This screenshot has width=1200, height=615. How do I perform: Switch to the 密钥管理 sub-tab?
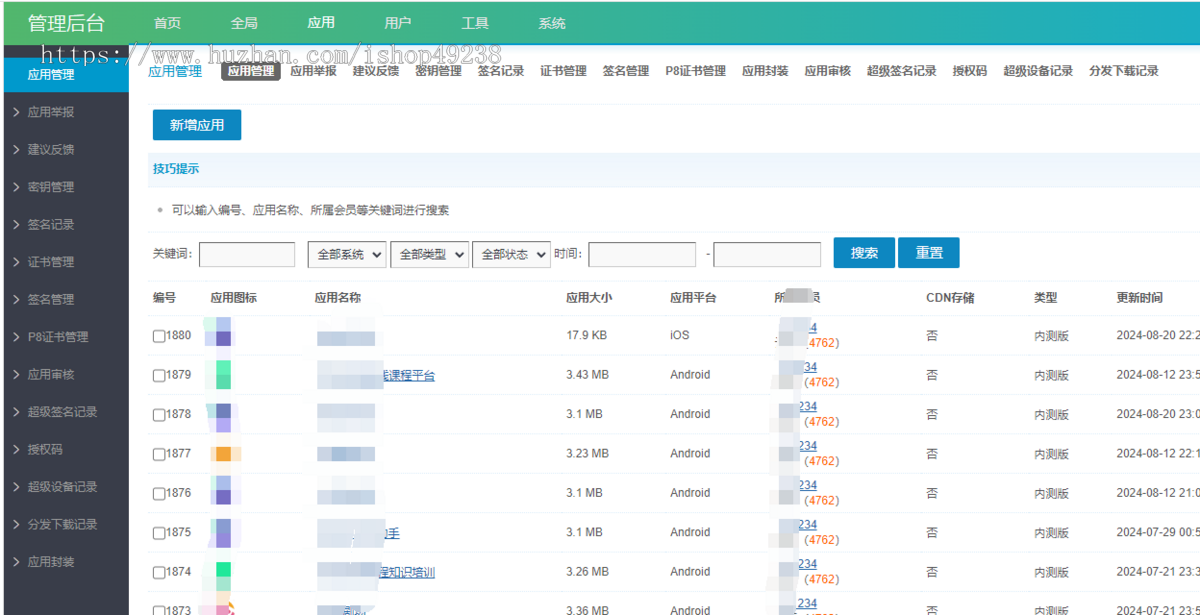[438, 71]
